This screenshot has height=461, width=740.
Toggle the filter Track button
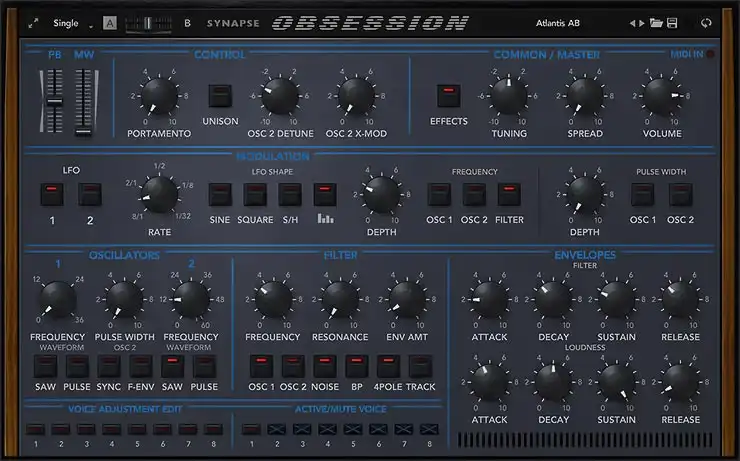click(x=420, y=366)
